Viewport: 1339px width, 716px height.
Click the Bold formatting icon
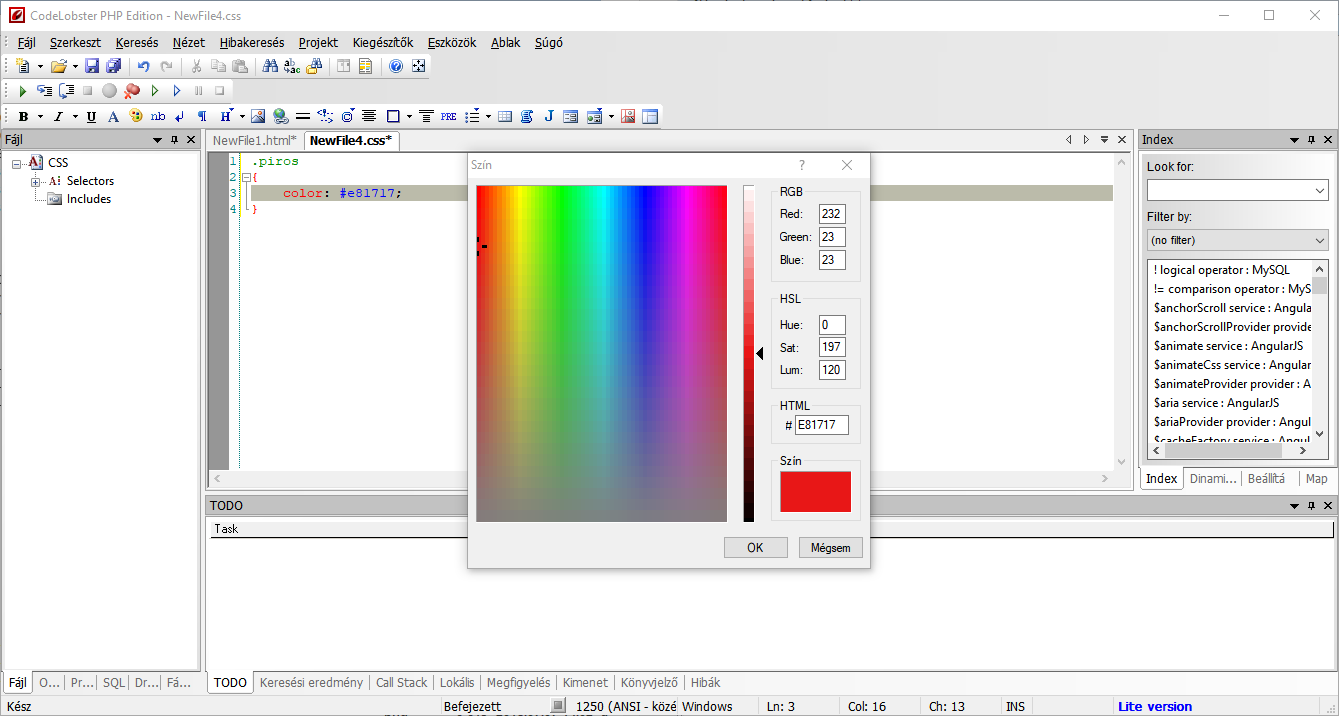point(23,117)
